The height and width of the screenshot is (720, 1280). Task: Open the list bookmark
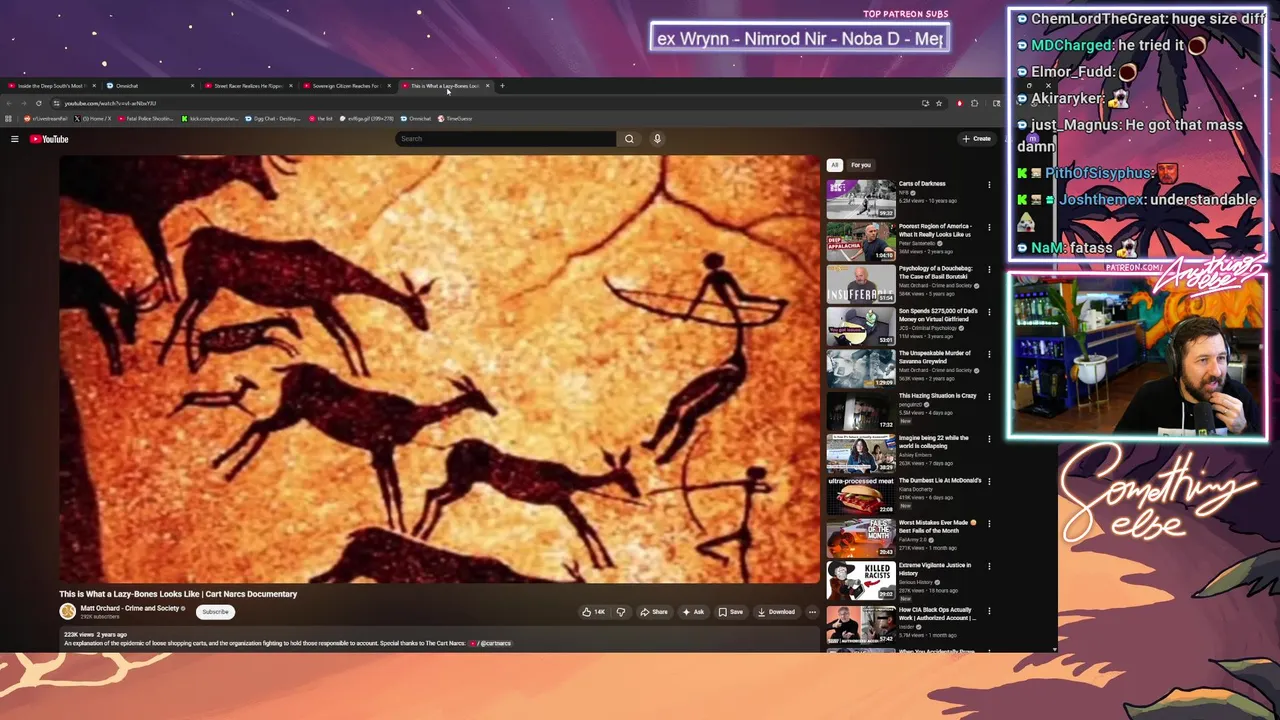(321, 118)
